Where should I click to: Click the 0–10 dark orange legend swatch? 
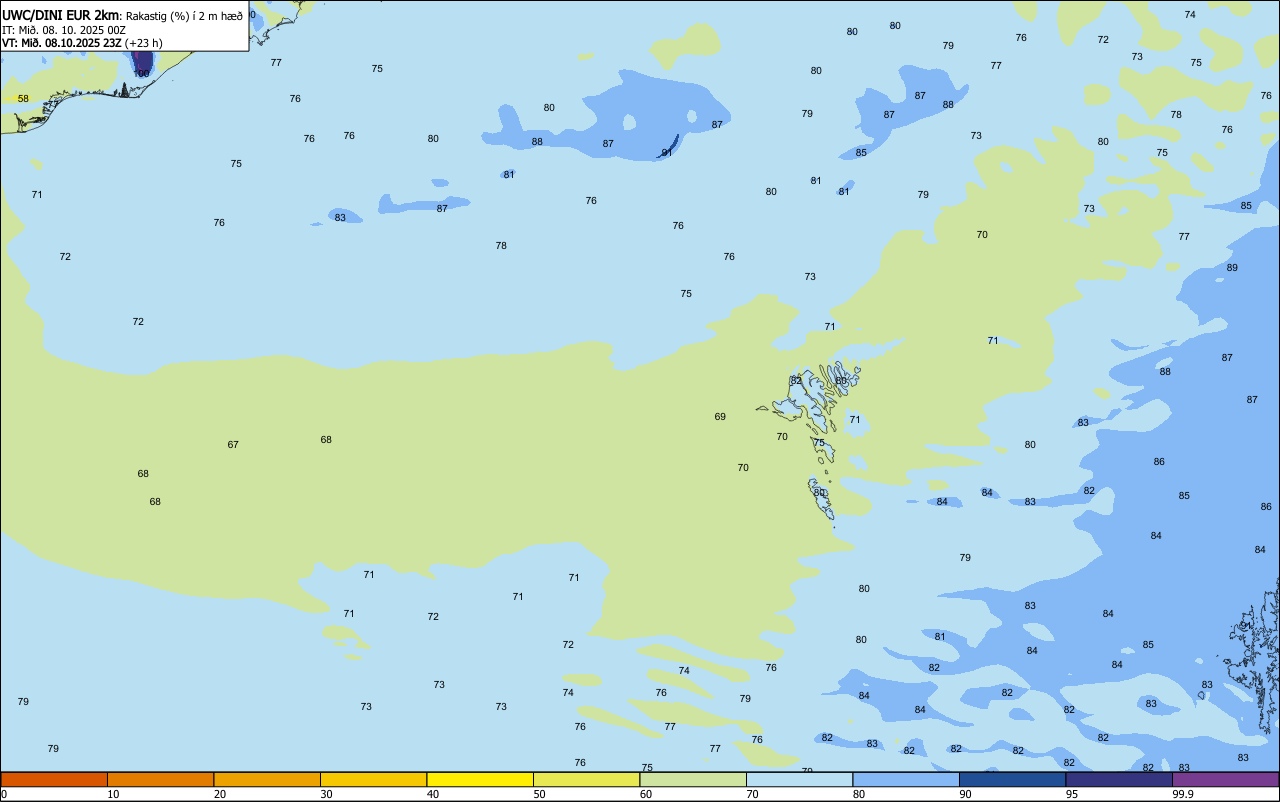coord(54,779)
